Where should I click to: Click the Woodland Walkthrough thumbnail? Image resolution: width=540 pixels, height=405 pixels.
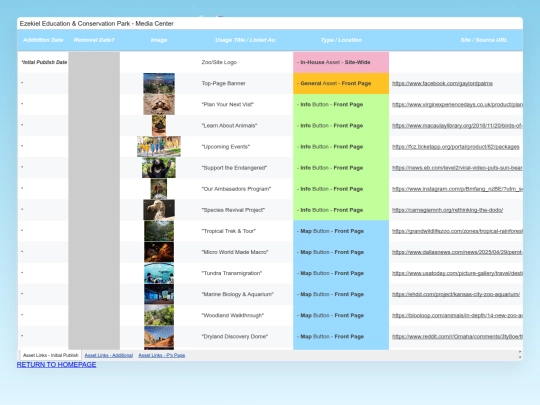click(x=159, y=315)
